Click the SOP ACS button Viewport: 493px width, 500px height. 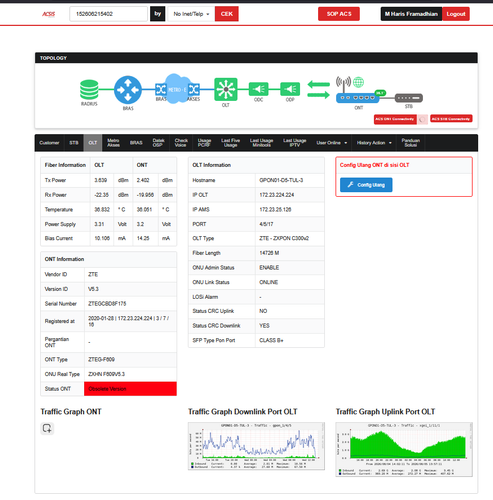[x=339, y=14]
